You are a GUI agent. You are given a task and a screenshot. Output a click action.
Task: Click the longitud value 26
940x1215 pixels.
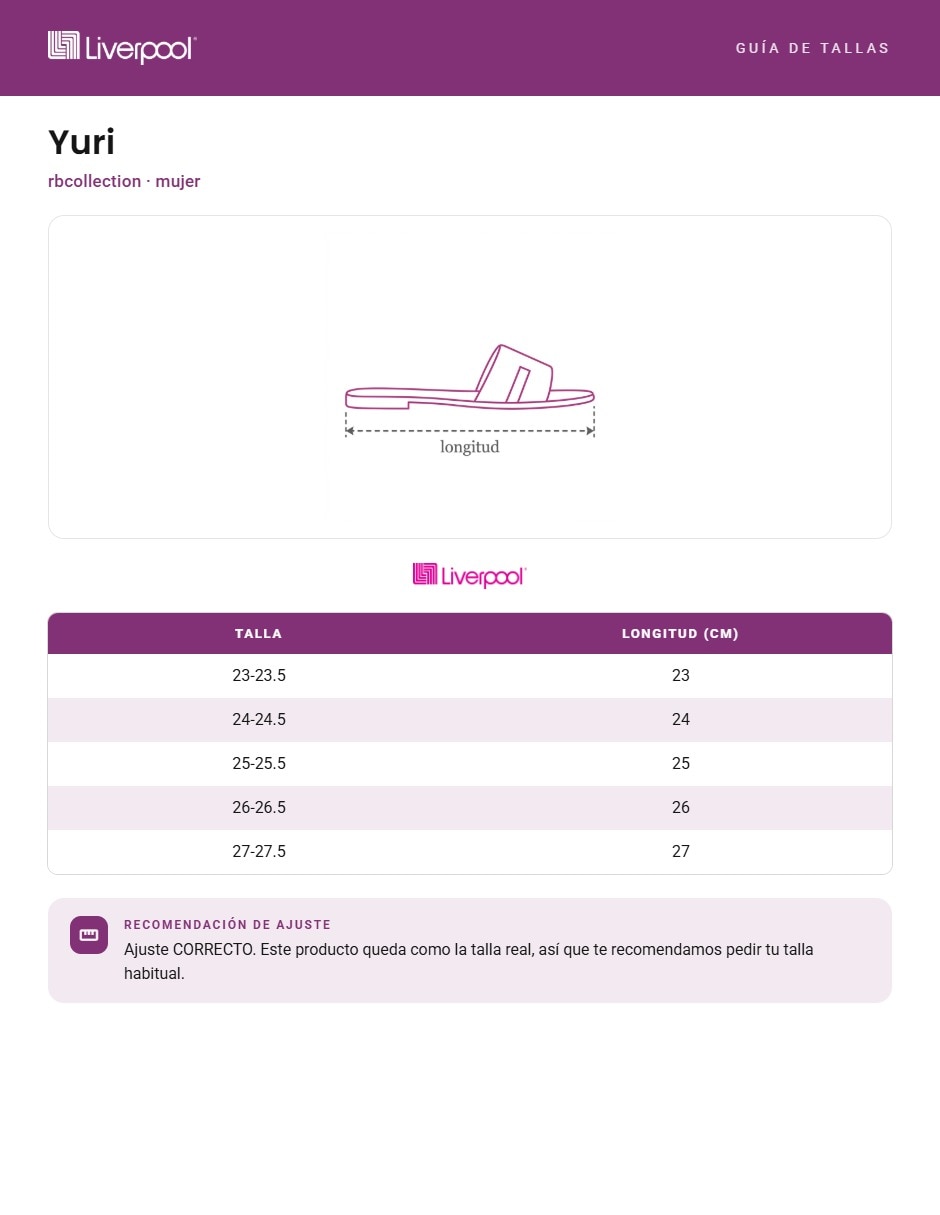(681, 808)
